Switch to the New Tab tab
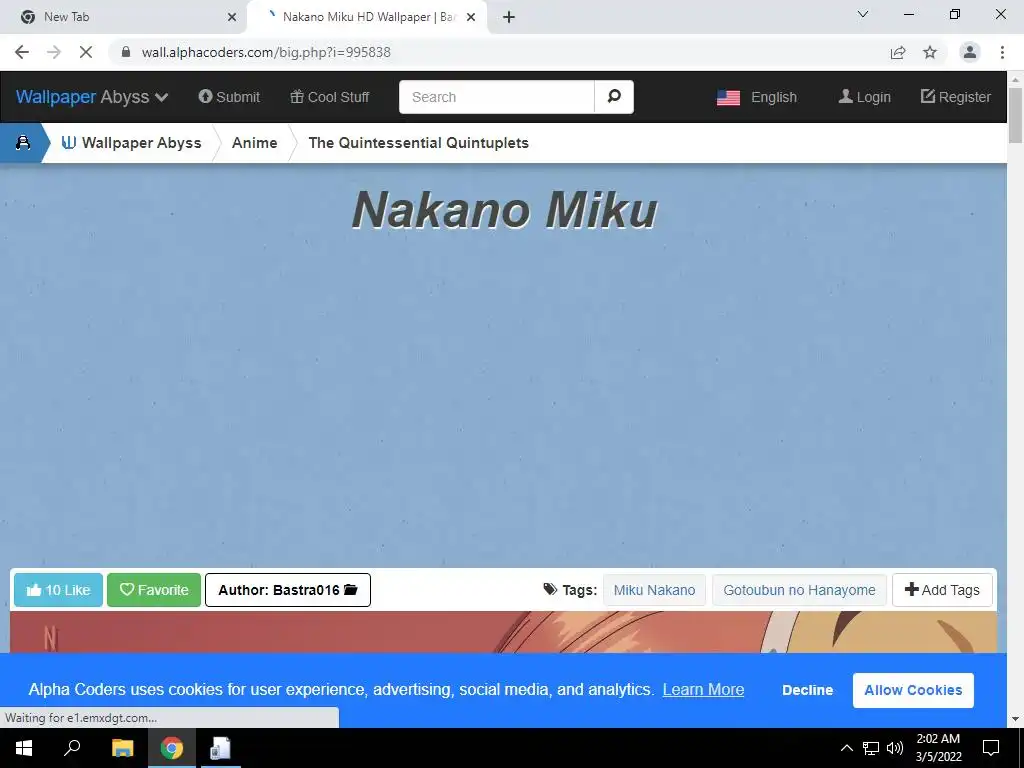Viewport: 1024px width, 768px height. (x=124, y=17)
